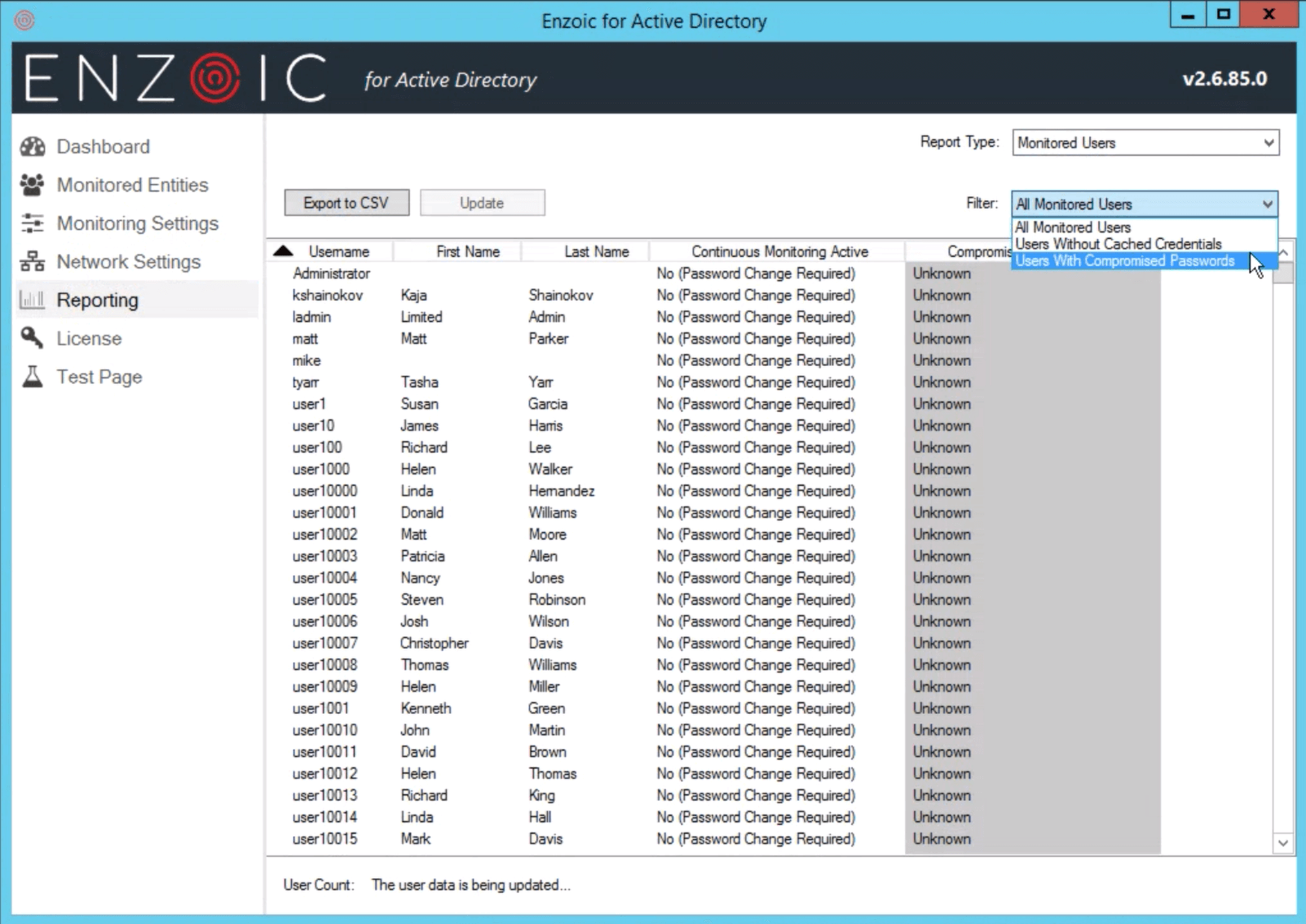1306x924 pixels.
Task: Sort by Continuous Monitoring Active column
Action: pyautogui.click(x=779, y=252)
